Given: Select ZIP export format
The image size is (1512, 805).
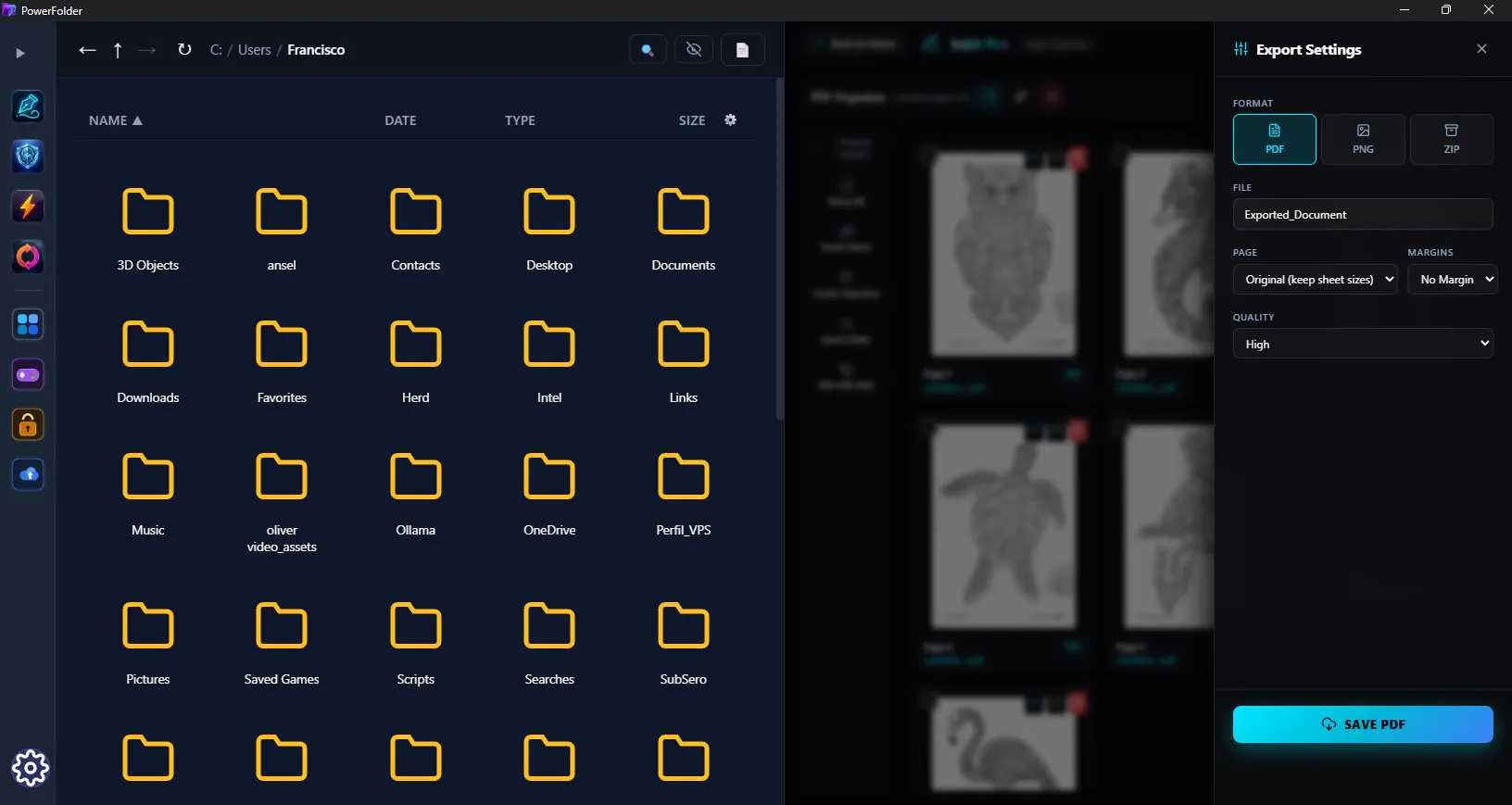Looking at the screenshot, I should click(x=1452, y=139).
